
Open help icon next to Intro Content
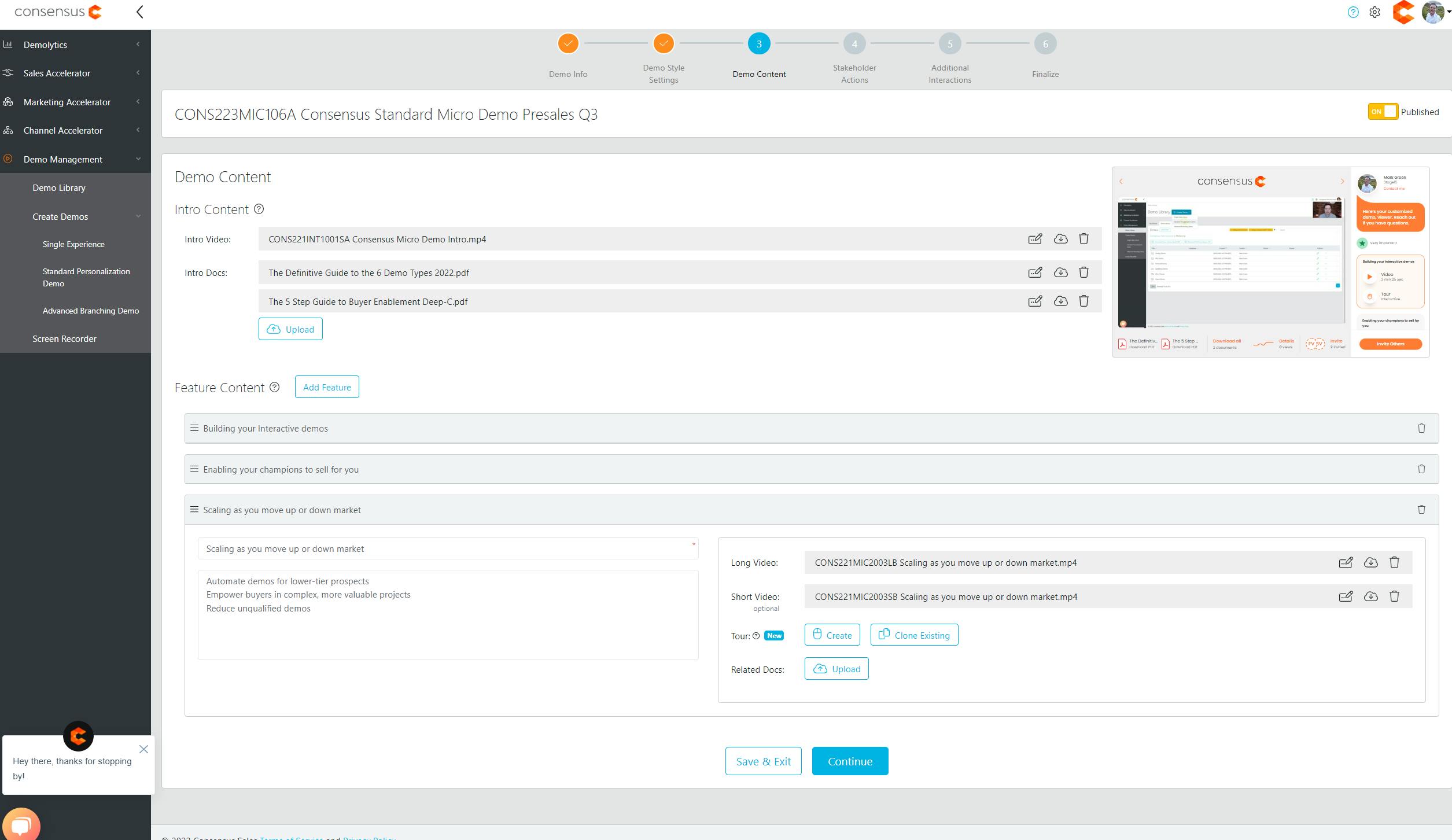pos(259,209)
